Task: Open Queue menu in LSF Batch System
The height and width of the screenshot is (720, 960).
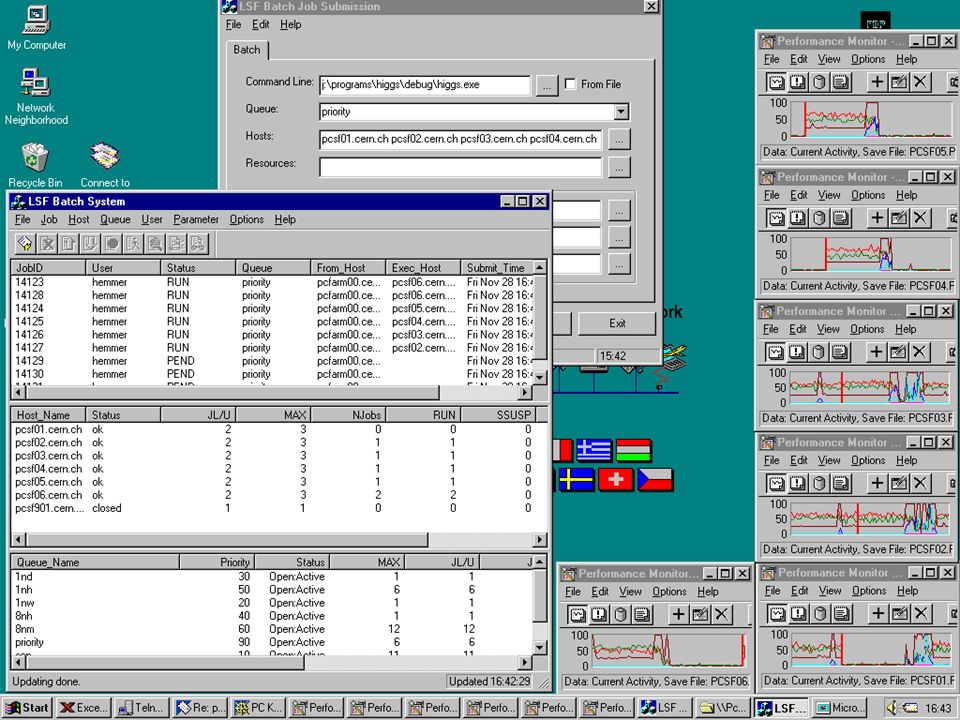Action: click(115, 219)
